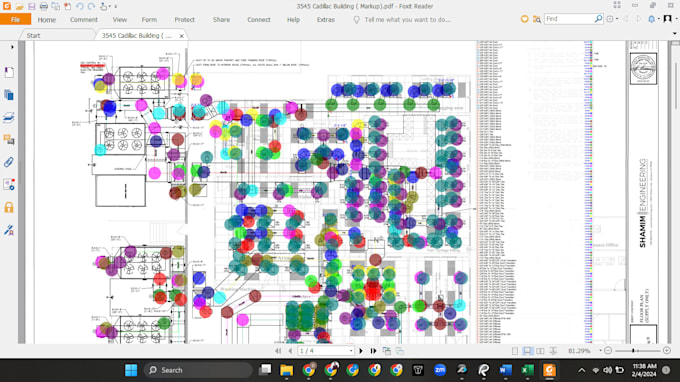The image size is (680, 382).
Task: Open File Explorer from the taskbar
Action: pos(286,370)
